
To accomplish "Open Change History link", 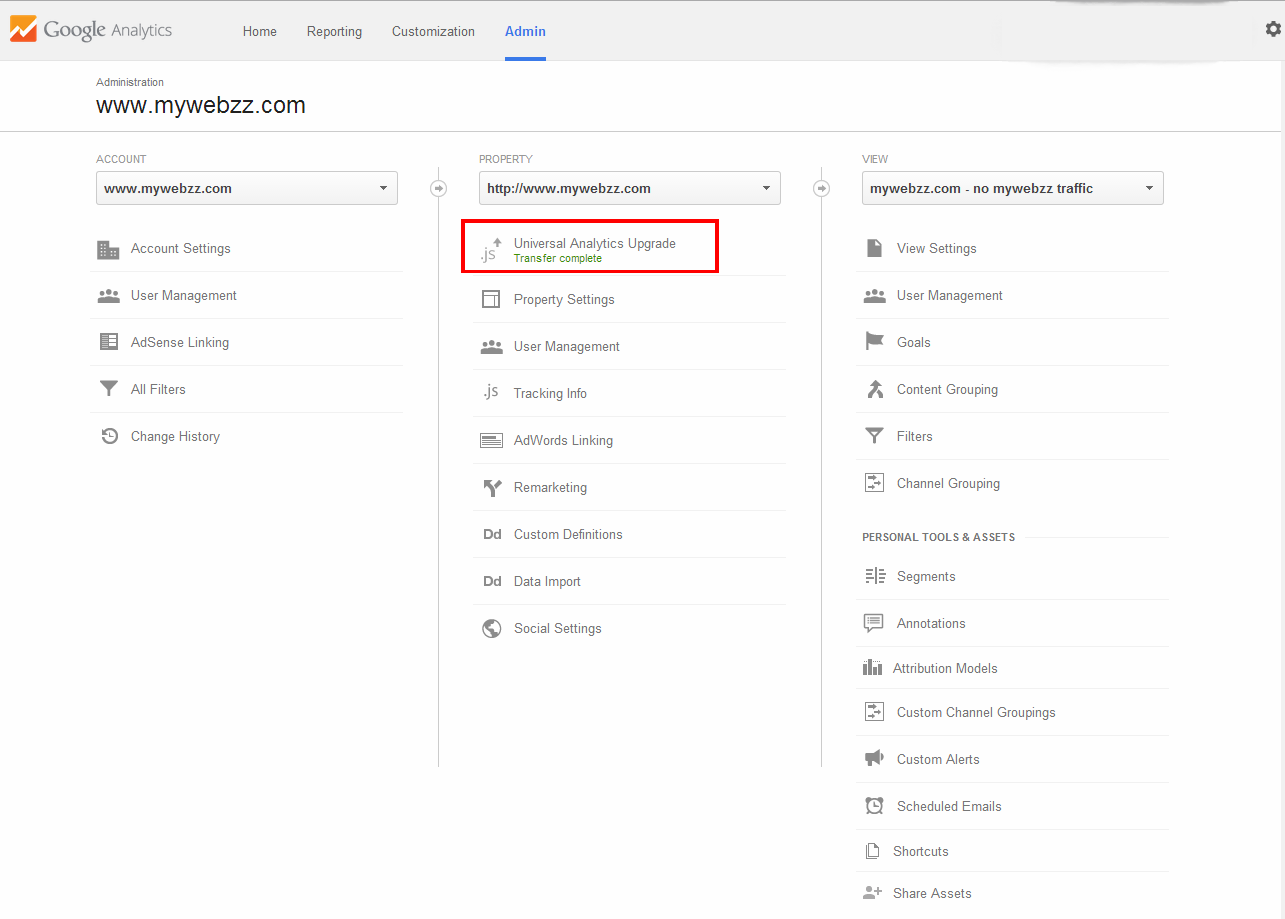I will point(175,436).
